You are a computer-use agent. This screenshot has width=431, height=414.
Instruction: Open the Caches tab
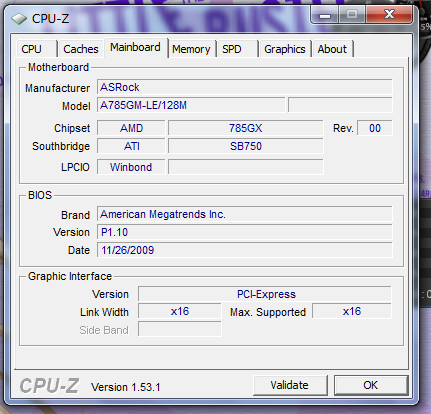(81, 49)
